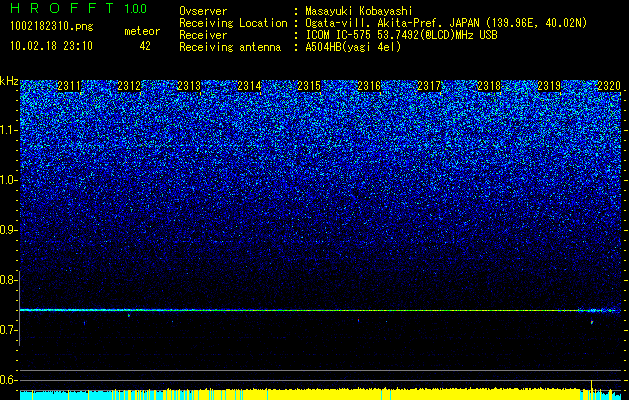Click the 1.0 kHz axis label
This screenshot has height=400, width=629.
pos(9,180)
